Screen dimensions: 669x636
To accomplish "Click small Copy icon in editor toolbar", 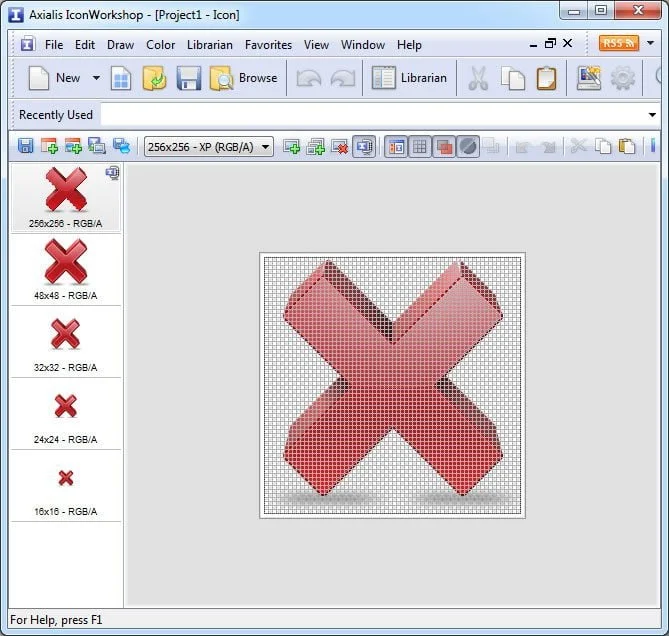I will click(603, 146).
